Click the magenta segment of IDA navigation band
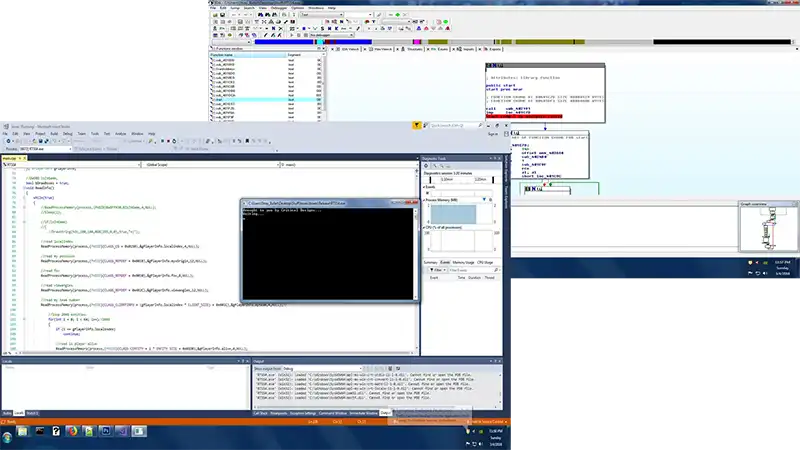This screenshot has height=450, width=800. pyautogui.click(x=417, y=42)
